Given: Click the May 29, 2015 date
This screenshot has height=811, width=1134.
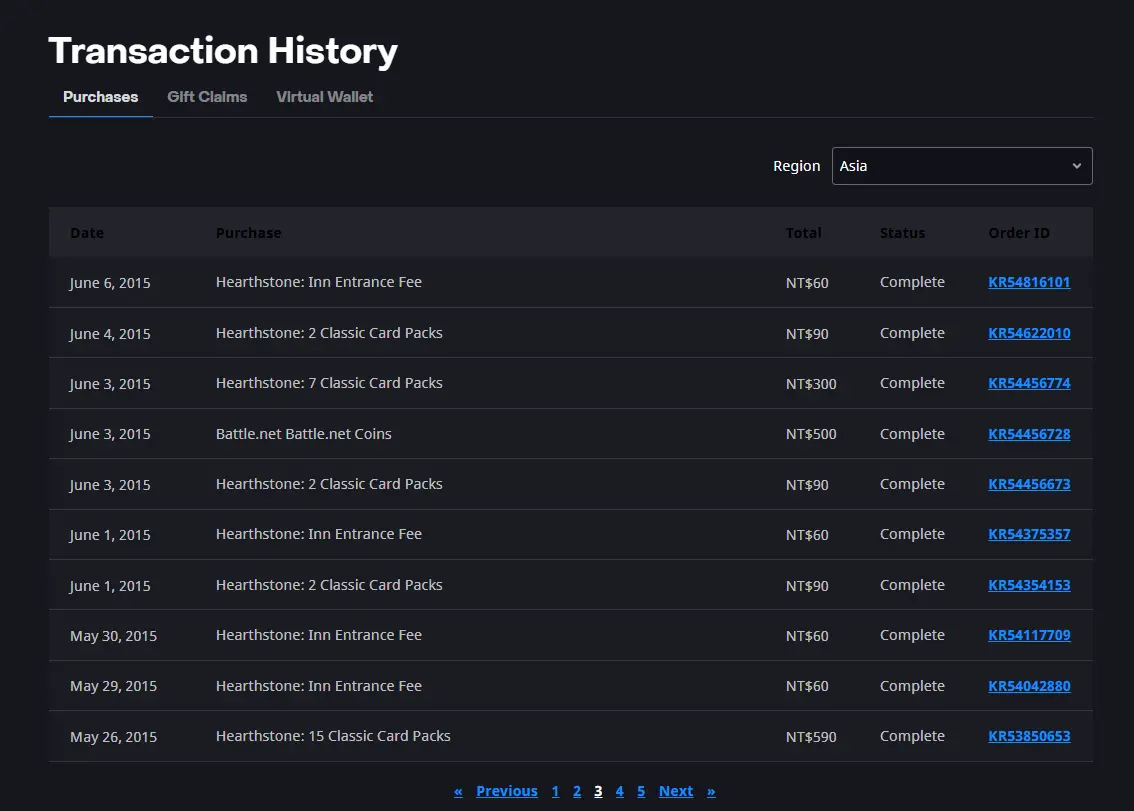Looking at the screenshot, I should (x=114, y=686).
